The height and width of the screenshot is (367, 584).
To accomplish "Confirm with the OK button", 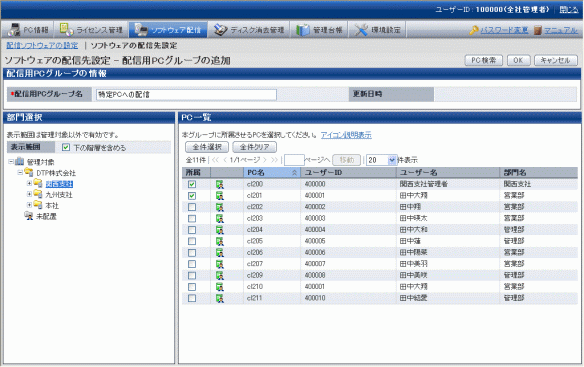I will click(x=518, y=60).
